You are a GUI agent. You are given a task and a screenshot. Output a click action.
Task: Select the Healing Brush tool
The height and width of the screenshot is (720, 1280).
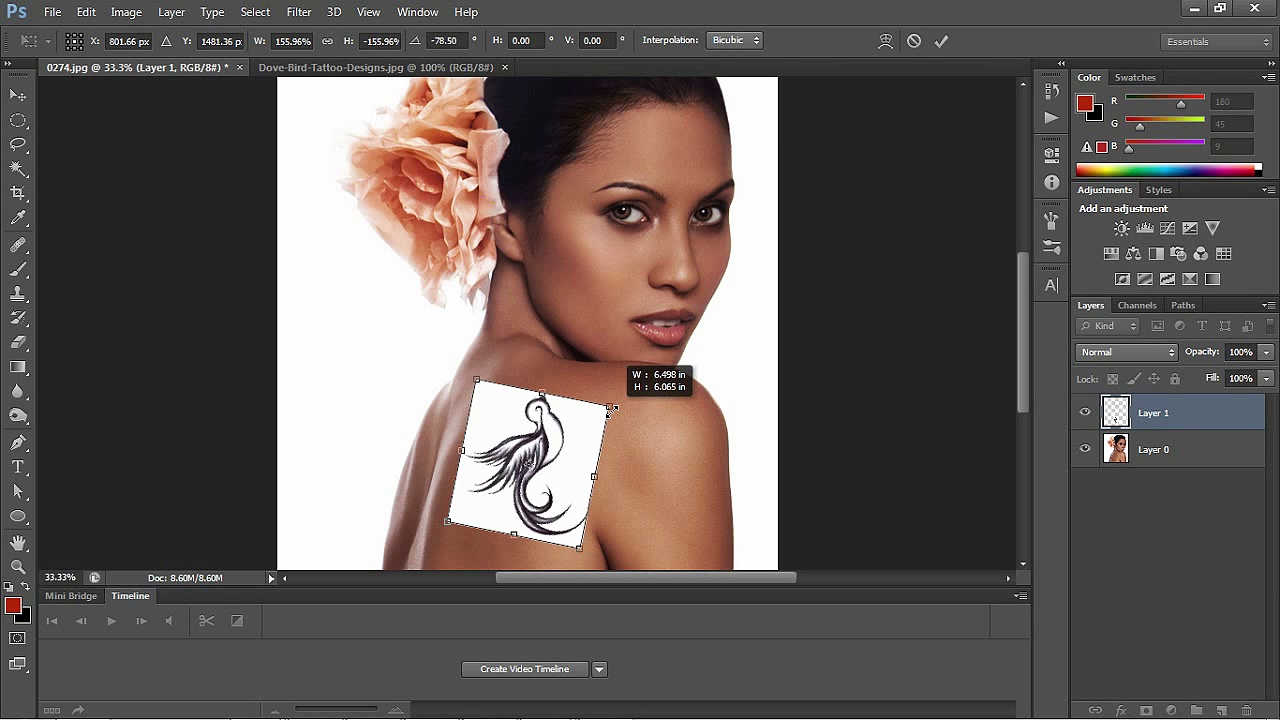coord(18,245)
